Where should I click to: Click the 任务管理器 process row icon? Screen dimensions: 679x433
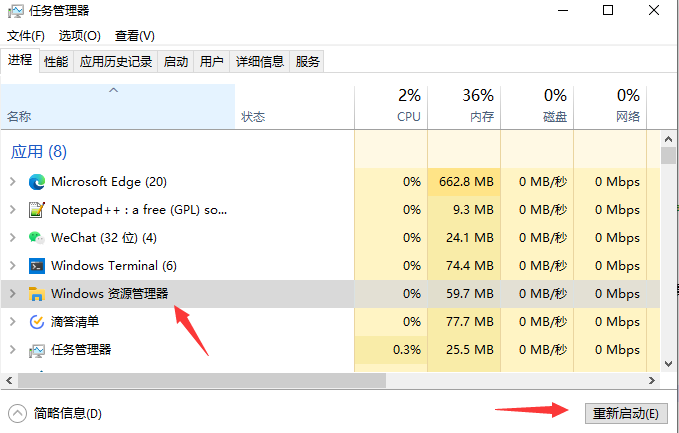37,350
